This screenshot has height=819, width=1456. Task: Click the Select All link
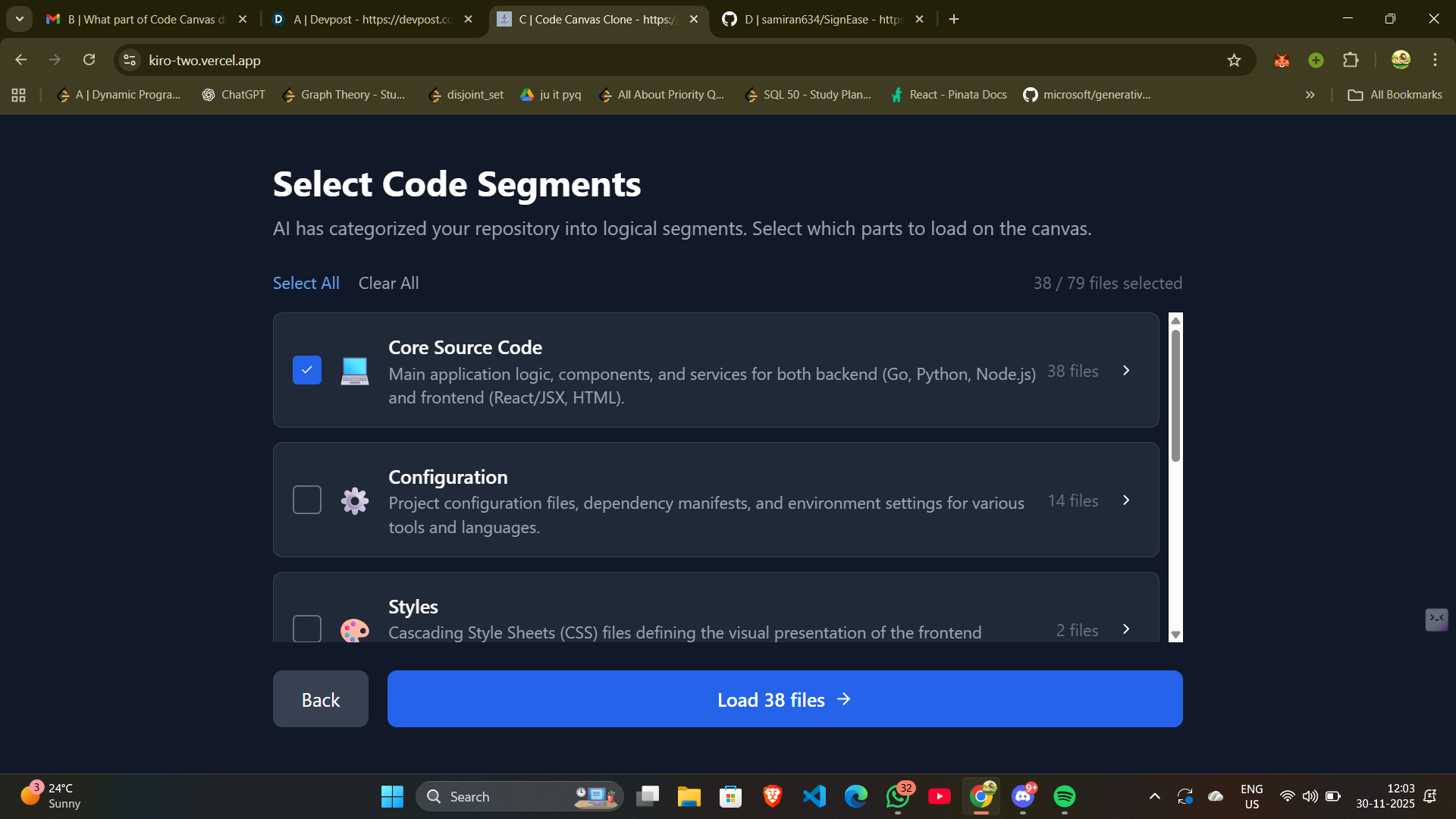pos(306,283)
